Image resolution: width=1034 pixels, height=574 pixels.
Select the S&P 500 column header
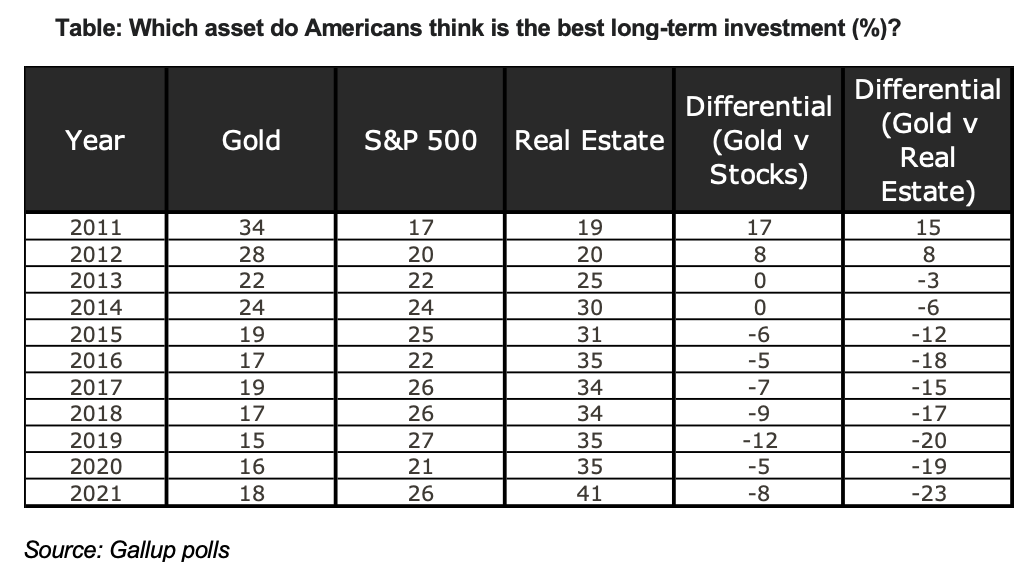pos(420,140)
